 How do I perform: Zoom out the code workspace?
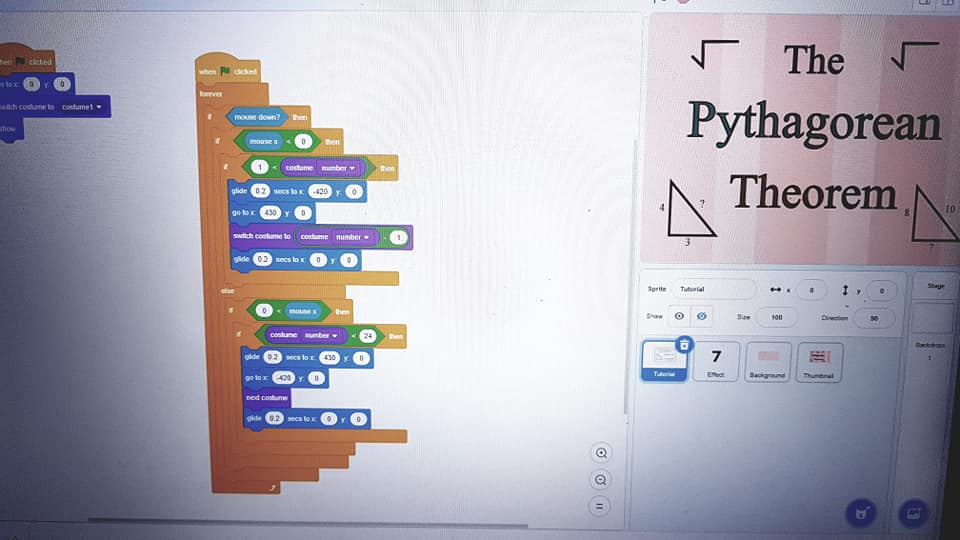pyautogui.click(x=601, y=480)
